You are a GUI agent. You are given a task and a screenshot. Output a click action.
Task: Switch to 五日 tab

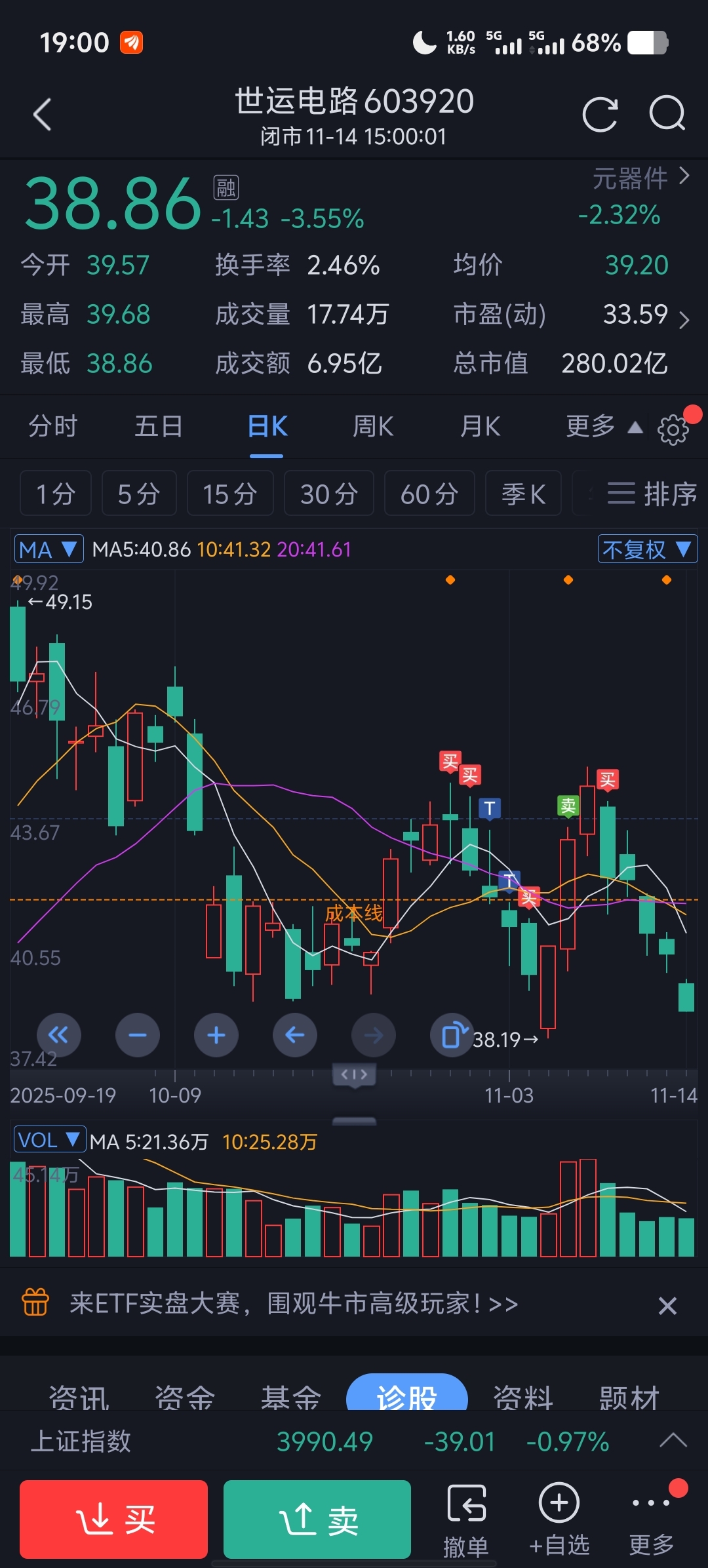coord(159,427)
